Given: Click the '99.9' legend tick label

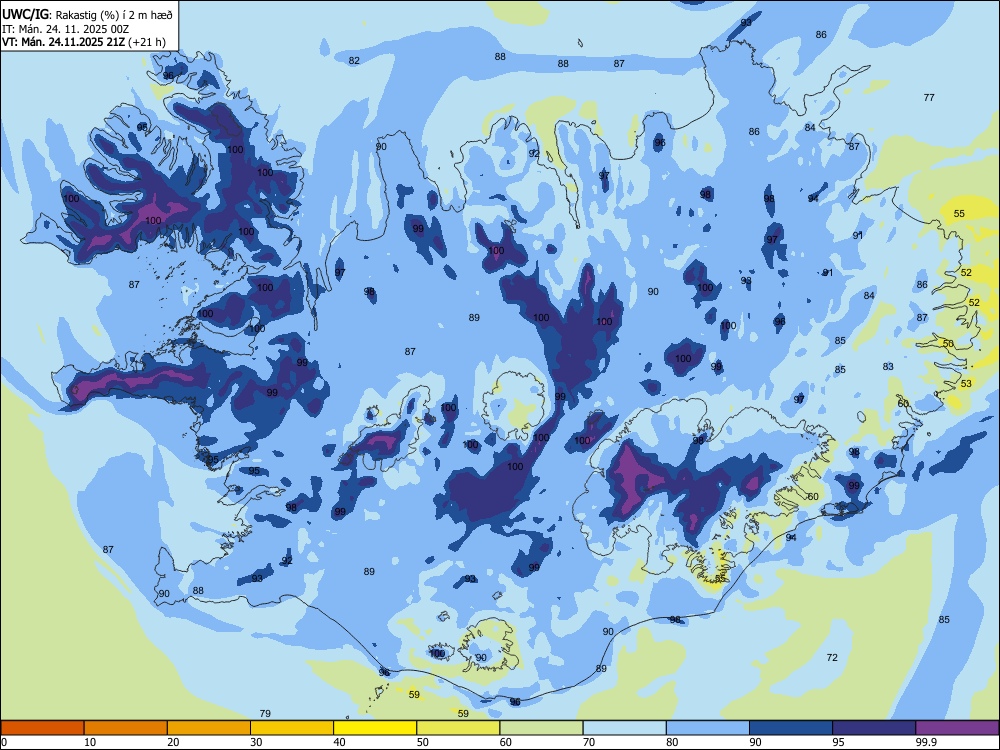Looking at the screenshot, I should (x=926, y=742).
